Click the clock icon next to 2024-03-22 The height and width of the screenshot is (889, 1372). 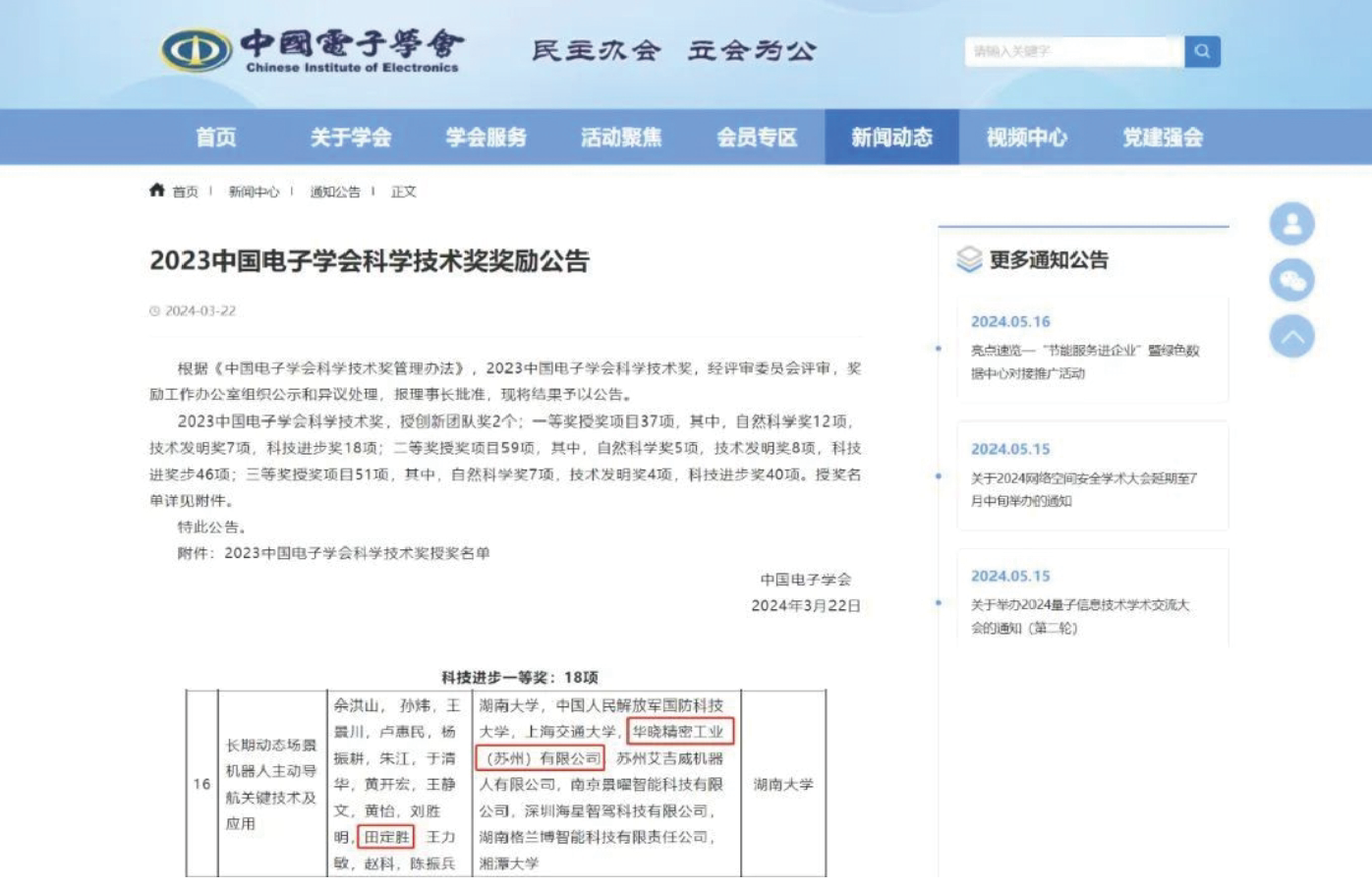tap(153, 309)
